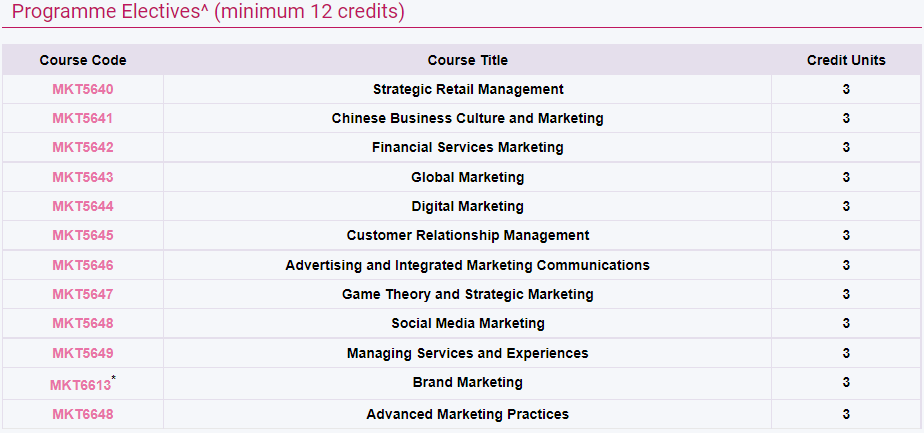The height and width of the screenshot is (433, 924).
Task: Open the MKT5641 course link
Action: [x=82, y=118]
